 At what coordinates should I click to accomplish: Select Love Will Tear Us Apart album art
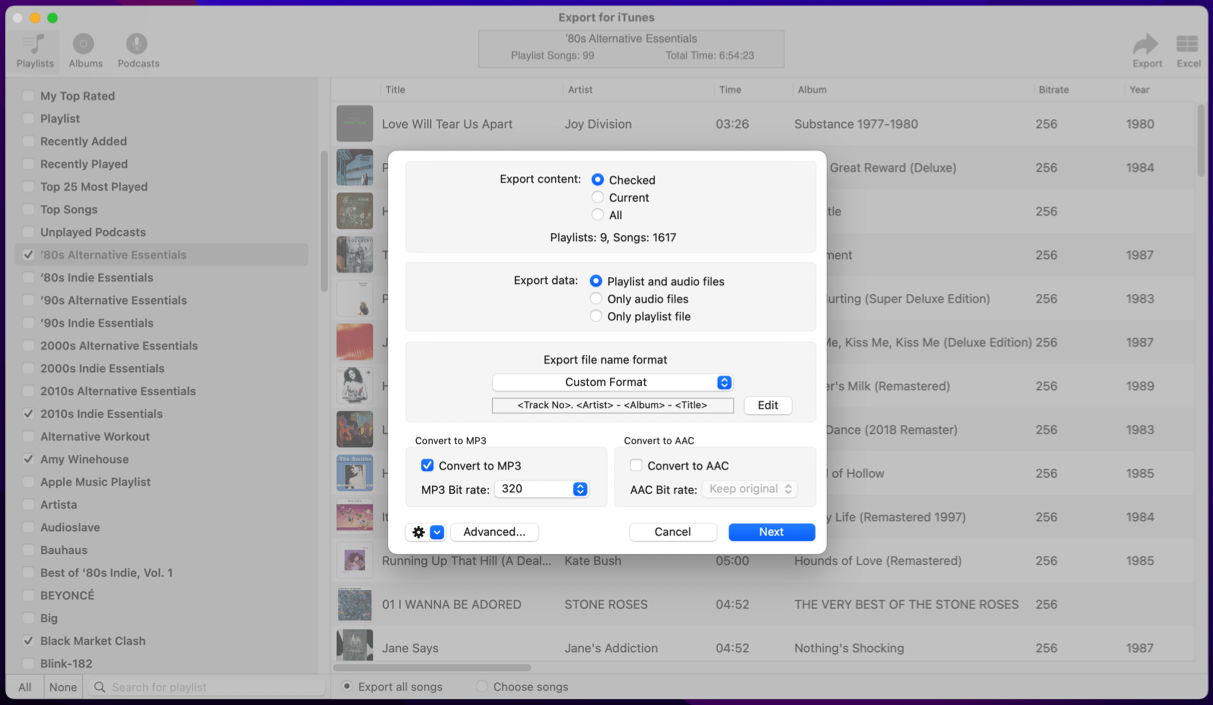(355, 124)
